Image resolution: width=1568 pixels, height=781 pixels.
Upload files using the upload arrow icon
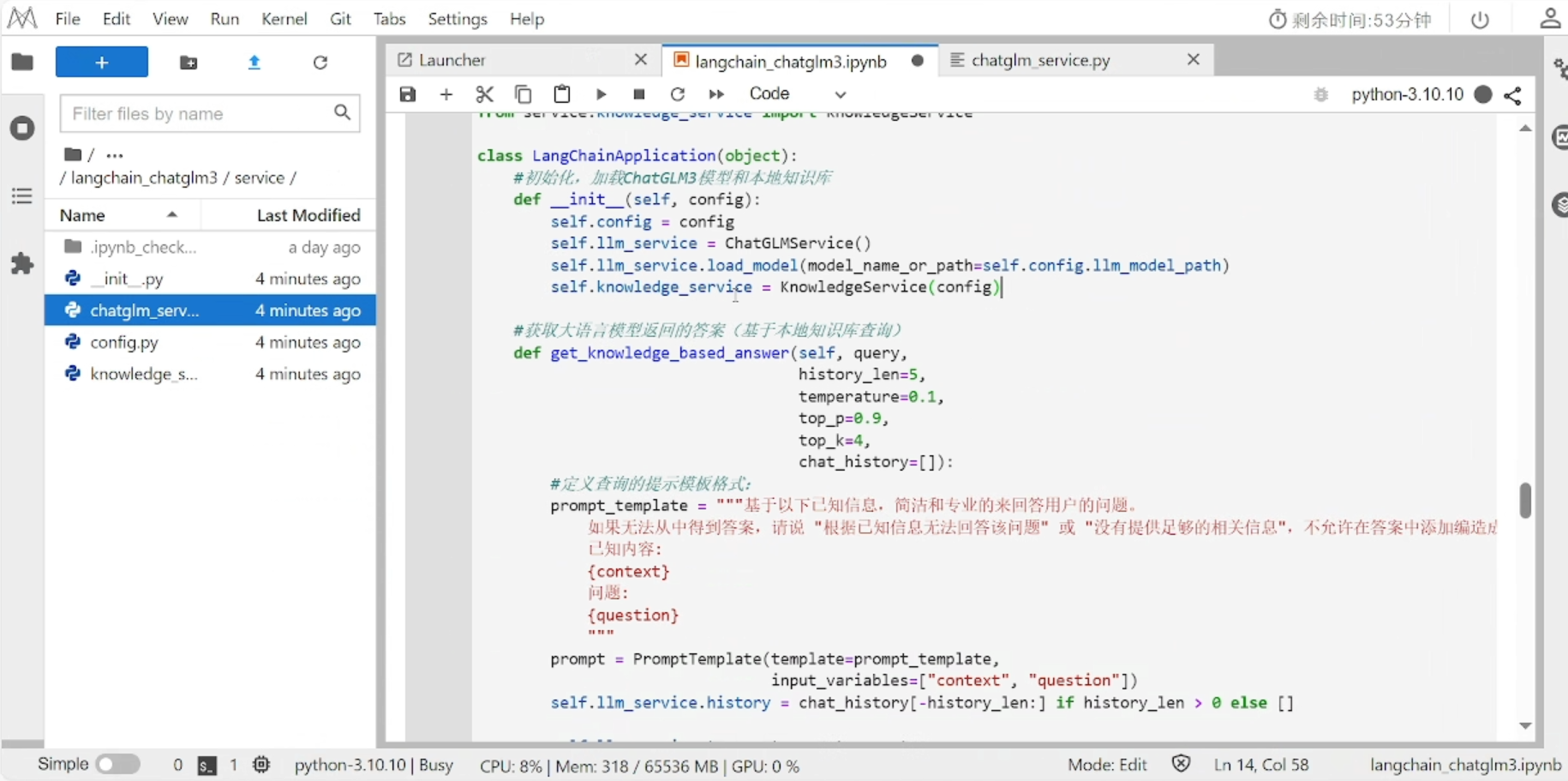tap(254, 63)
